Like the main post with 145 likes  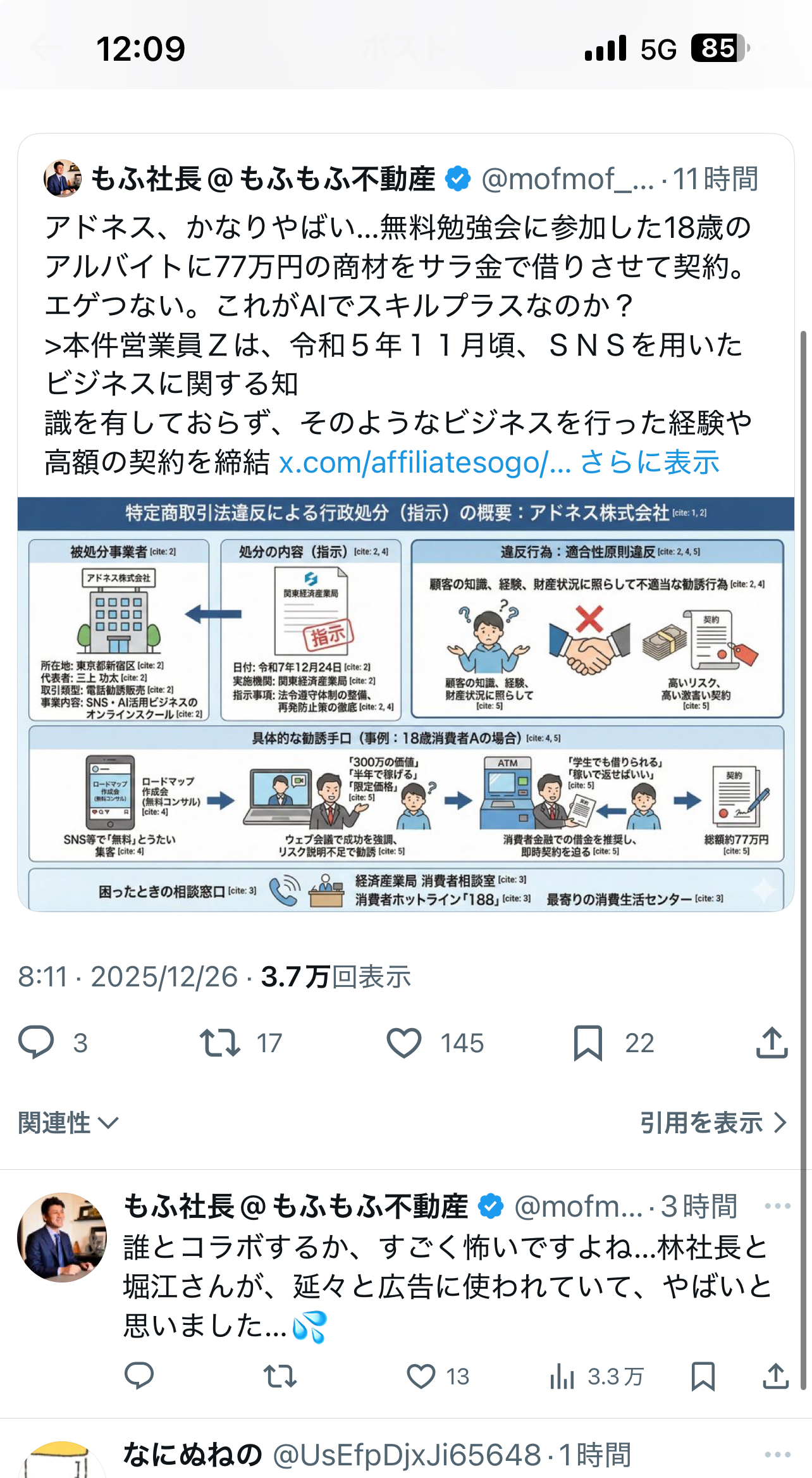(x=404, y=1043)
